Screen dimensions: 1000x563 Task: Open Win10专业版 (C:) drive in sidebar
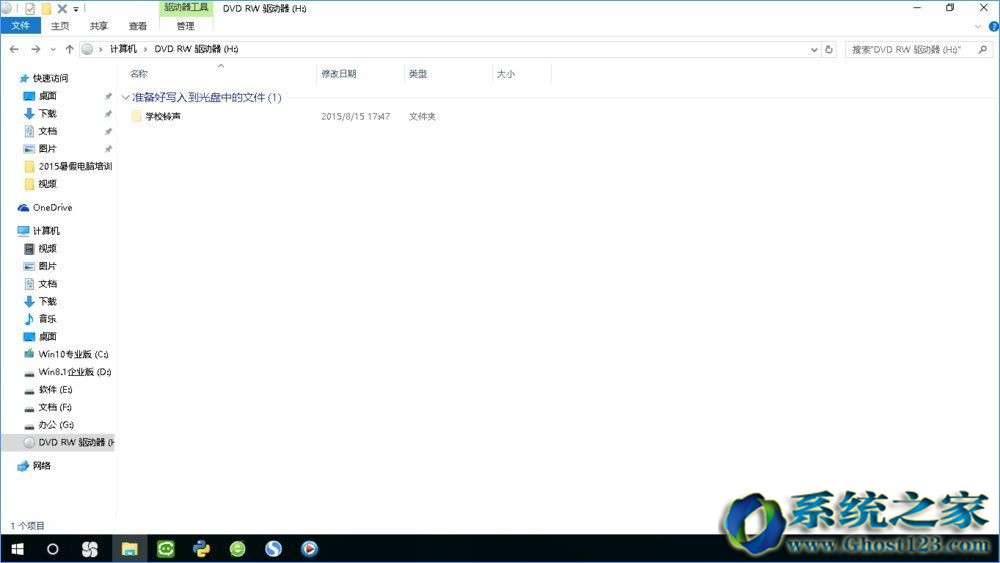[72, 354]
